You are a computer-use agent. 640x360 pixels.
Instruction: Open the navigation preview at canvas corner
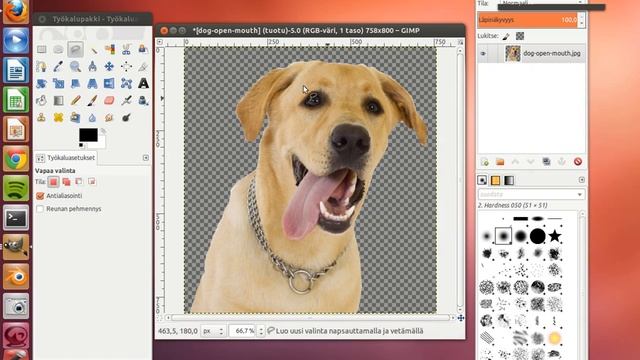(x=461, y=318)
